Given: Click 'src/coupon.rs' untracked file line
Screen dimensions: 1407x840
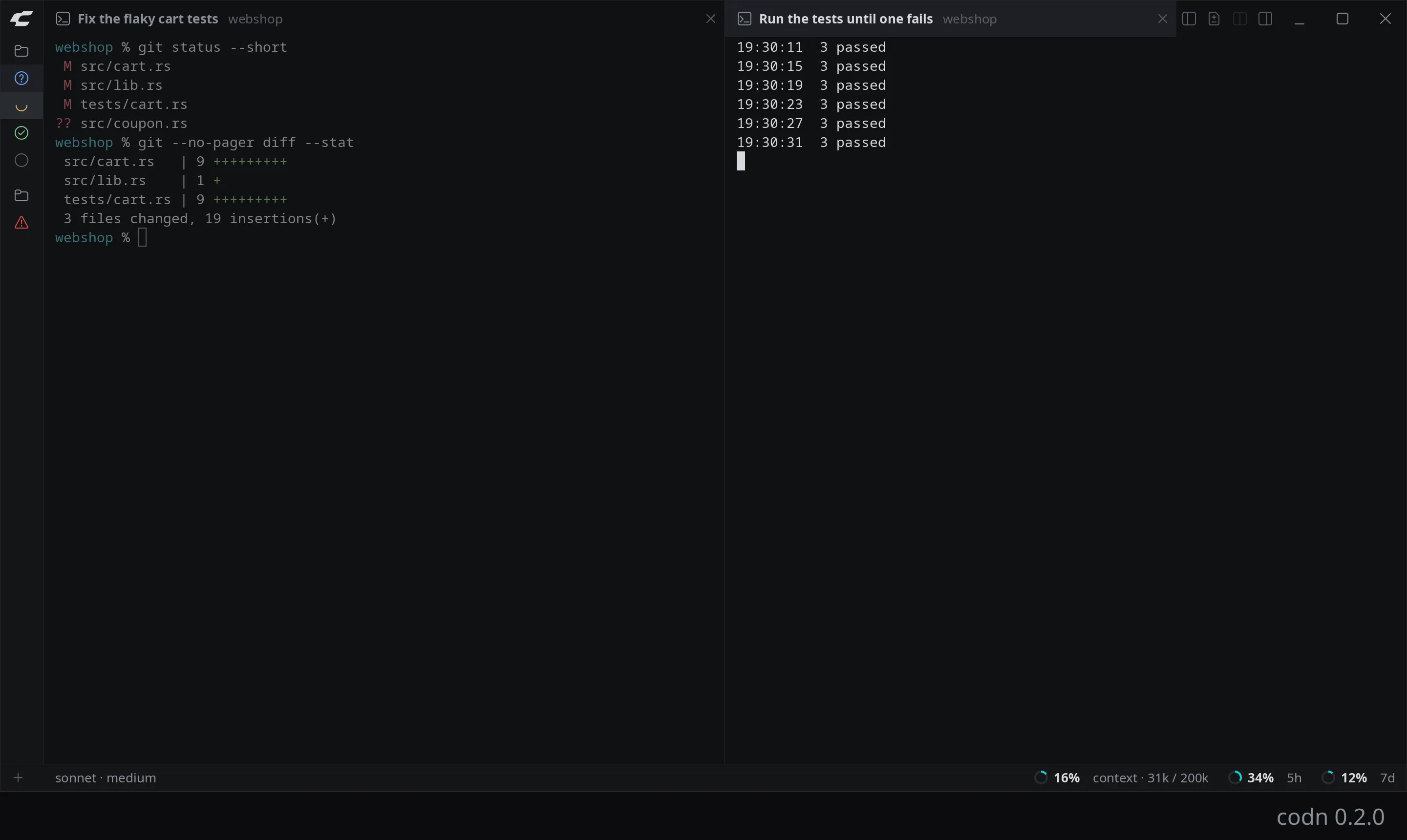Looking at the screenshot, I should point(121,124).
